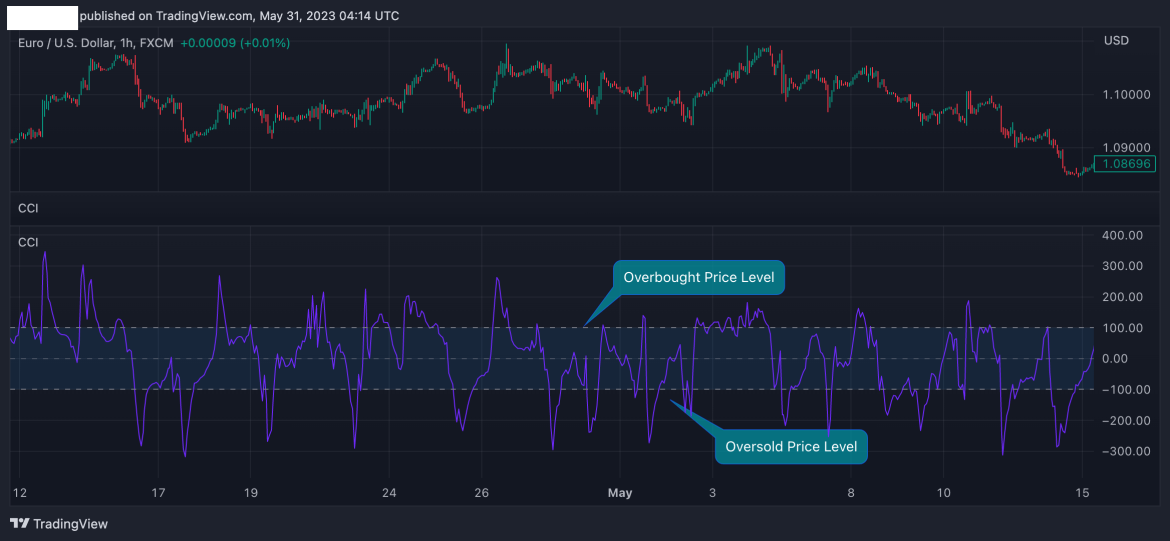The height and width of the screenshot is (541, 1170).
Task: Click the 1.10000 price axis value
Action: click(x=1125, y=94)
